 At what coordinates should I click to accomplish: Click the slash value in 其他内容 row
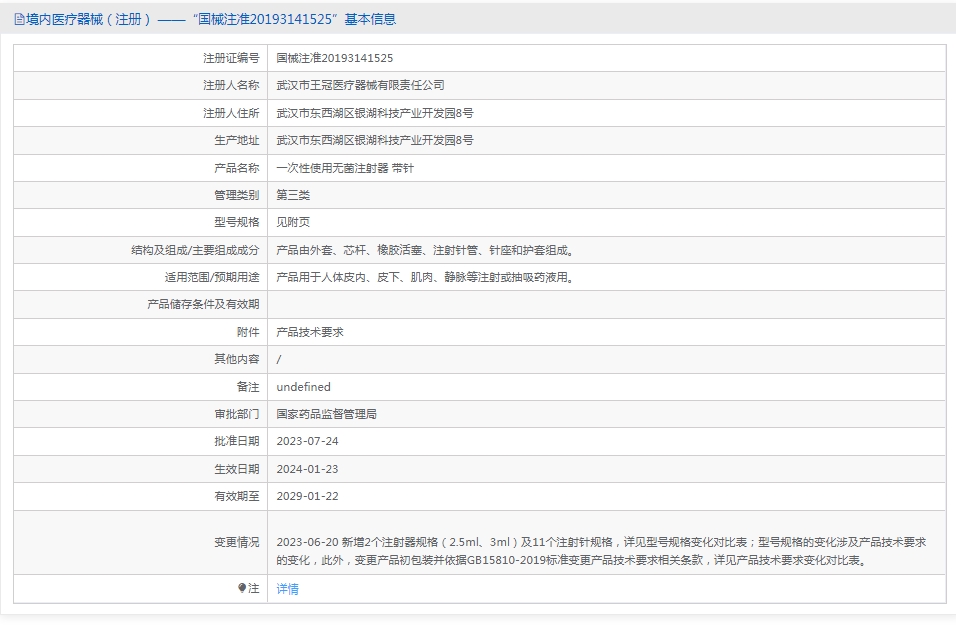coord(279,359)
